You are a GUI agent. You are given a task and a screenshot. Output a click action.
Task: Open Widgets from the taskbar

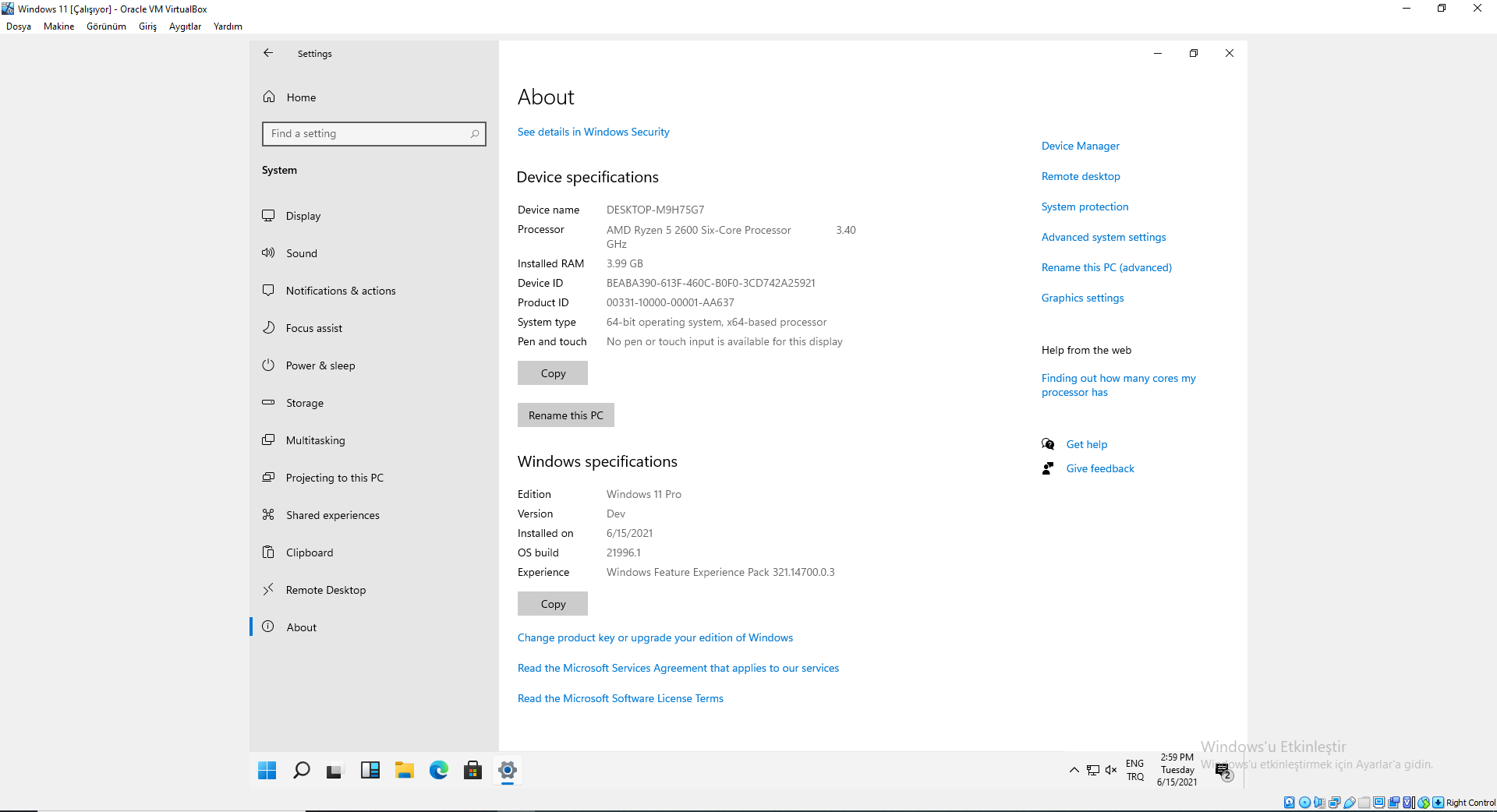[370, 771]
